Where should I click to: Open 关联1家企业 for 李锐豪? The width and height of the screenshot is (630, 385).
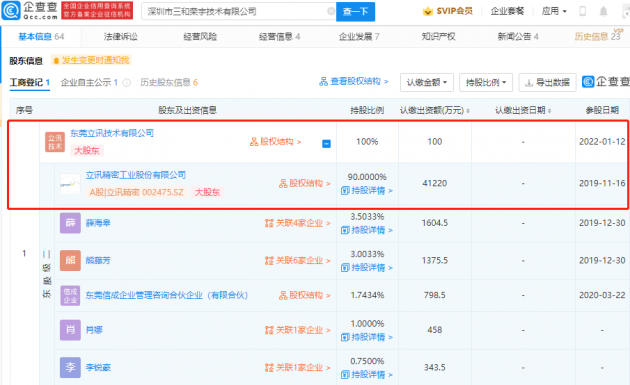click(x=298, y=367)
